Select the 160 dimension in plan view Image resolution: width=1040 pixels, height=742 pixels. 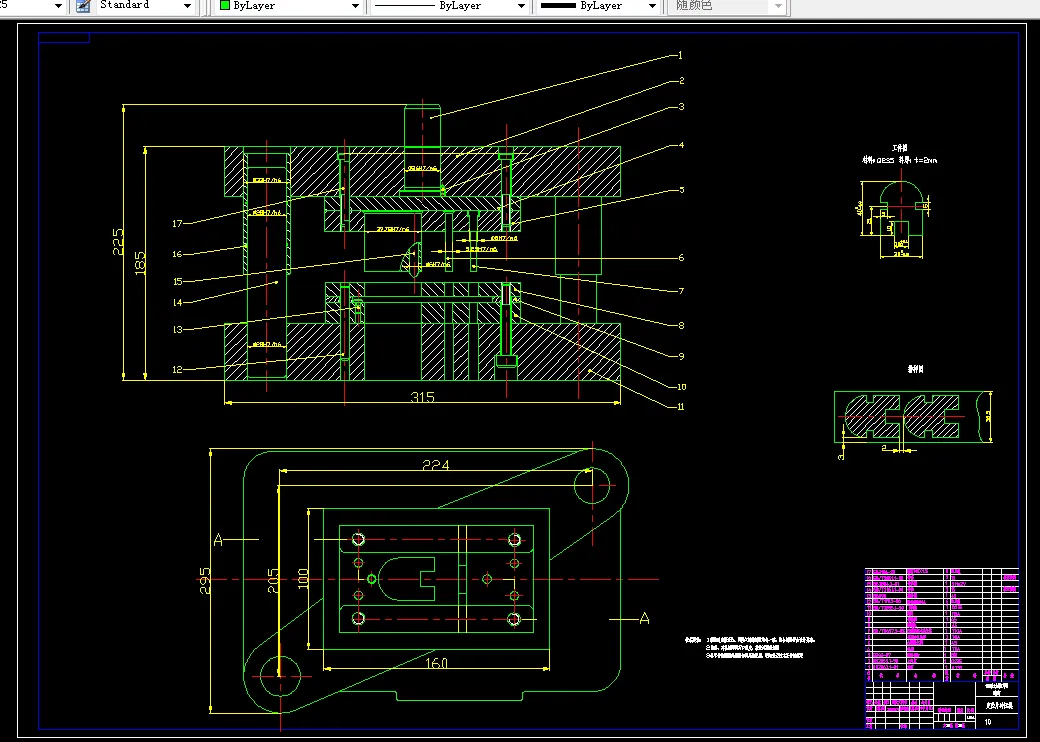point(436,662)
